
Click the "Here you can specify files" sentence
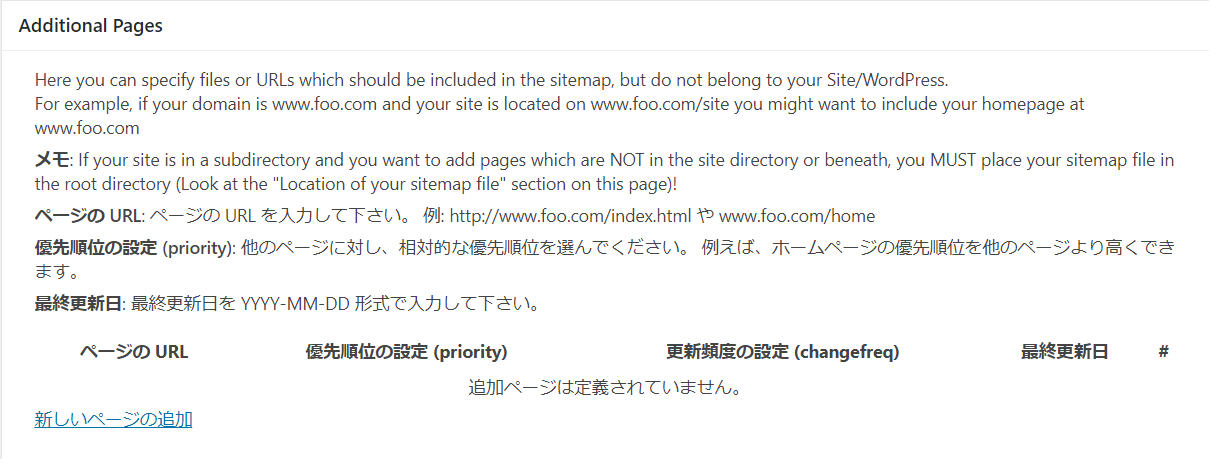coord(490,79)
